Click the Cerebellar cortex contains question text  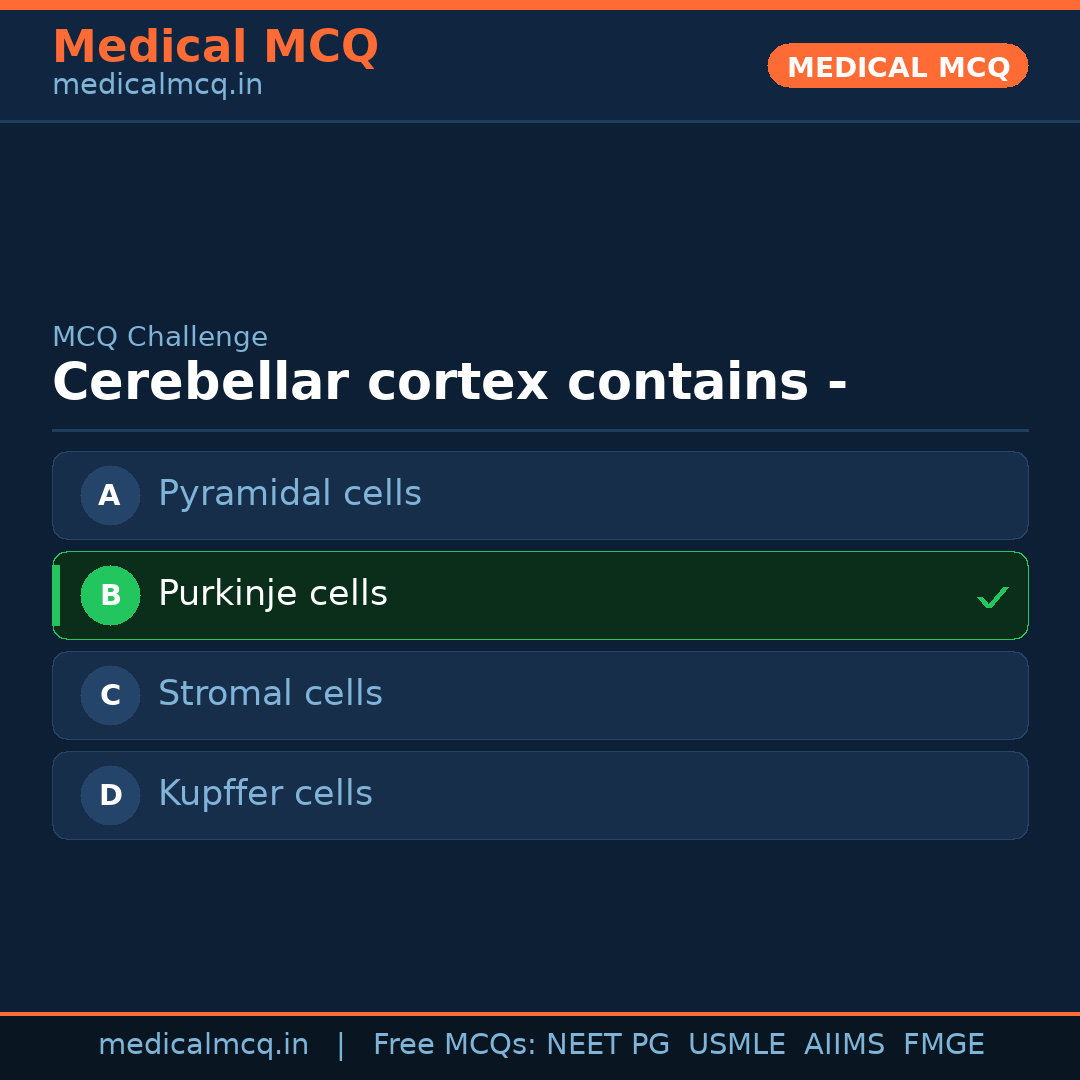click(x=449, y=383)
